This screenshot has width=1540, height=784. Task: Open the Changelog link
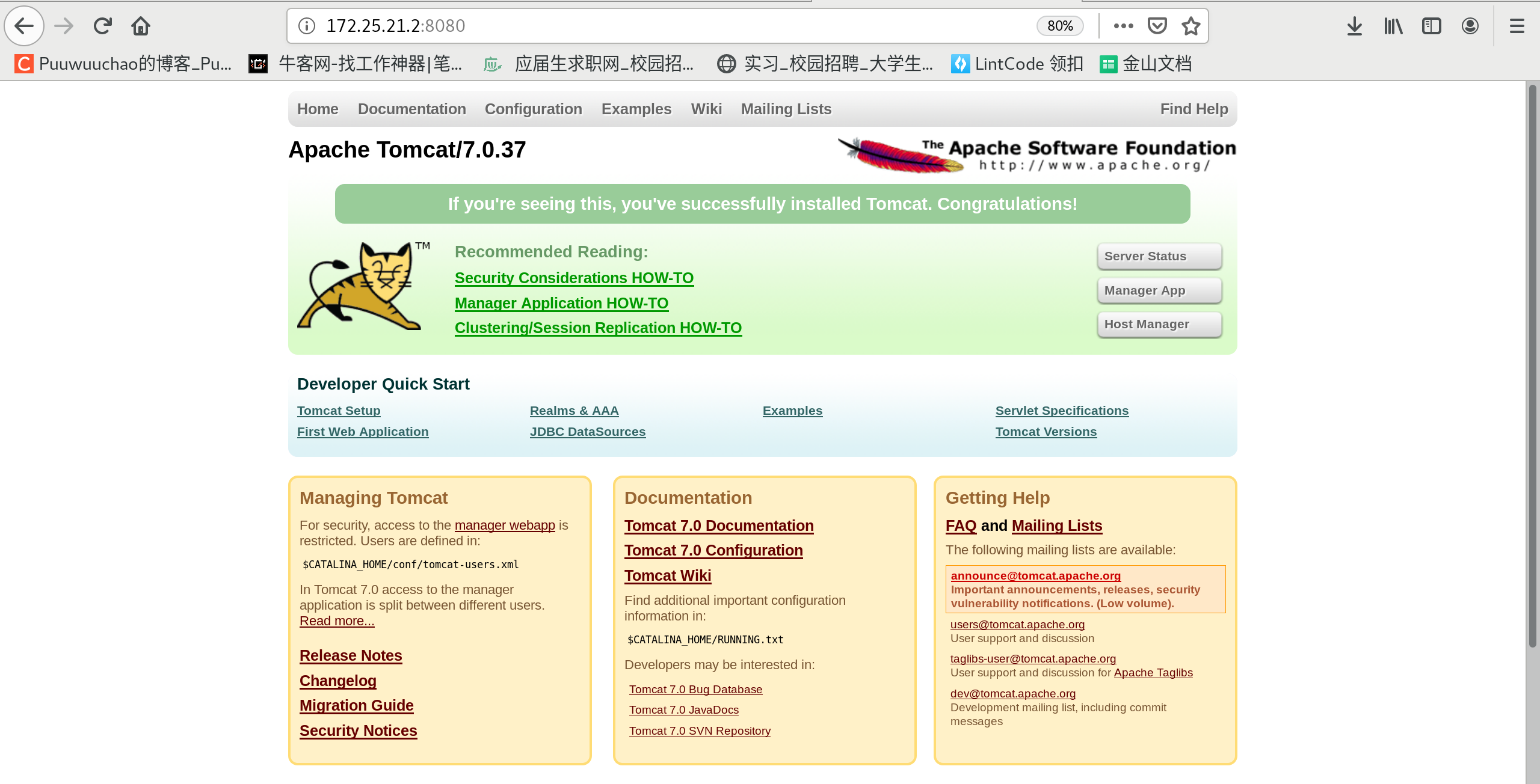point(338,681)
